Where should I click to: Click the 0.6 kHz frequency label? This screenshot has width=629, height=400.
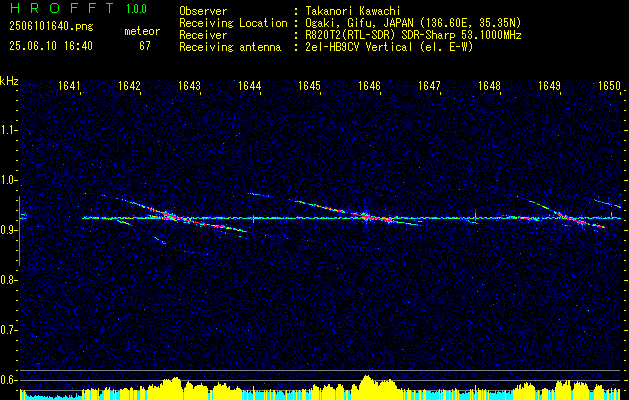(x=8, y=380)
